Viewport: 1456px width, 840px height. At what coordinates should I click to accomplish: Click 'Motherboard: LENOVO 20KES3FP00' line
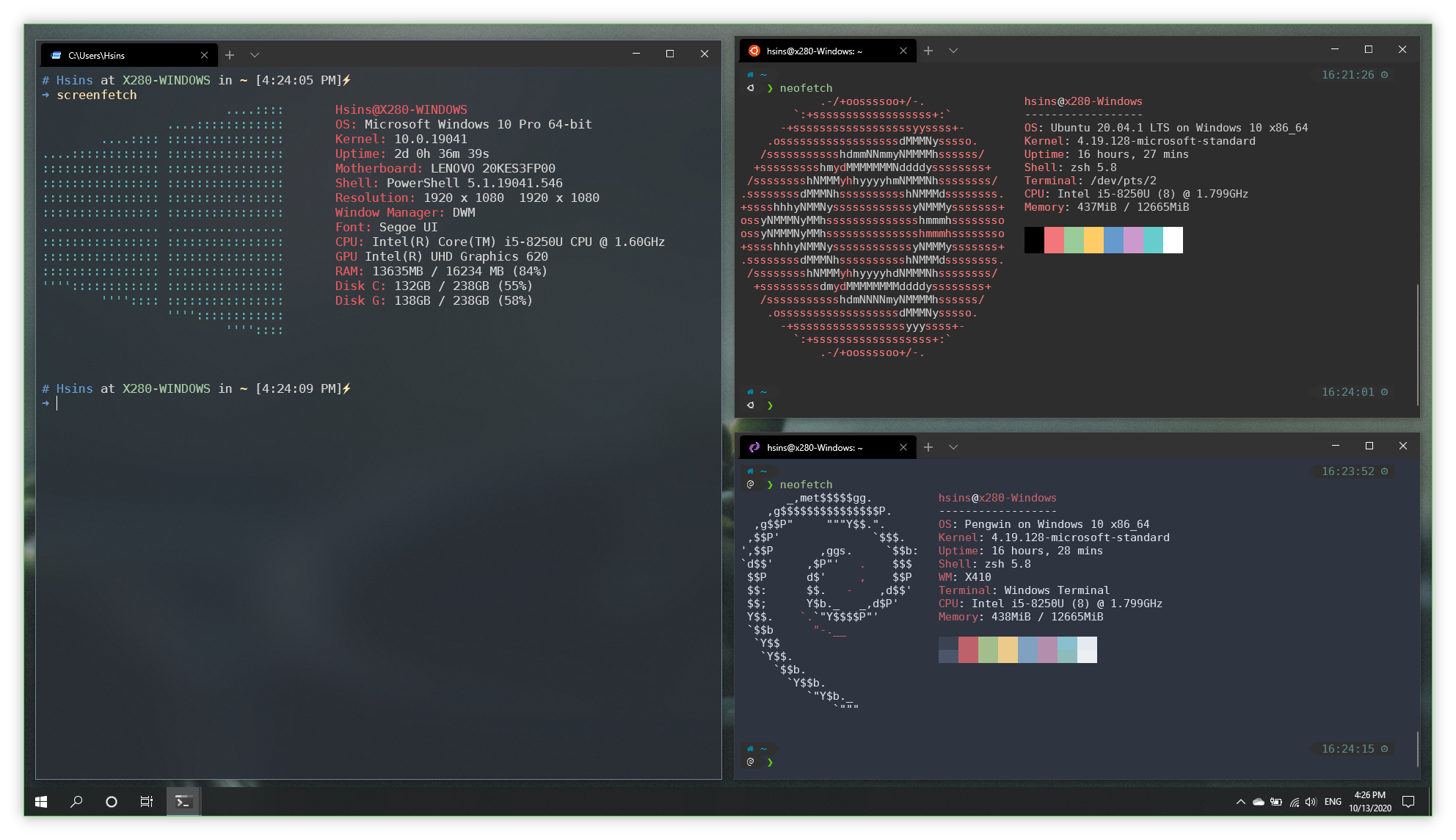pyautogui.click(x=445, y=168)
